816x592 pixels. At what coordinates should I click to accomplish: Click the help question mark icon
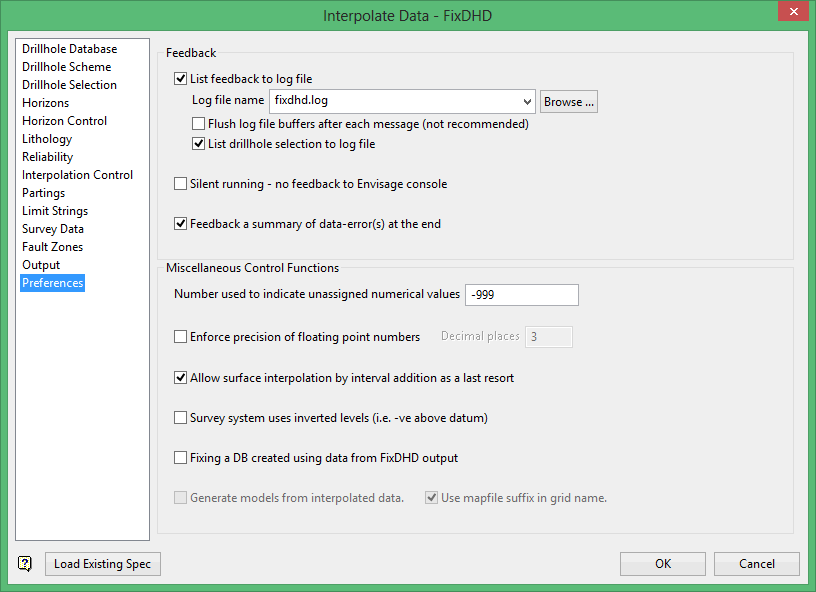coord(25,564)
